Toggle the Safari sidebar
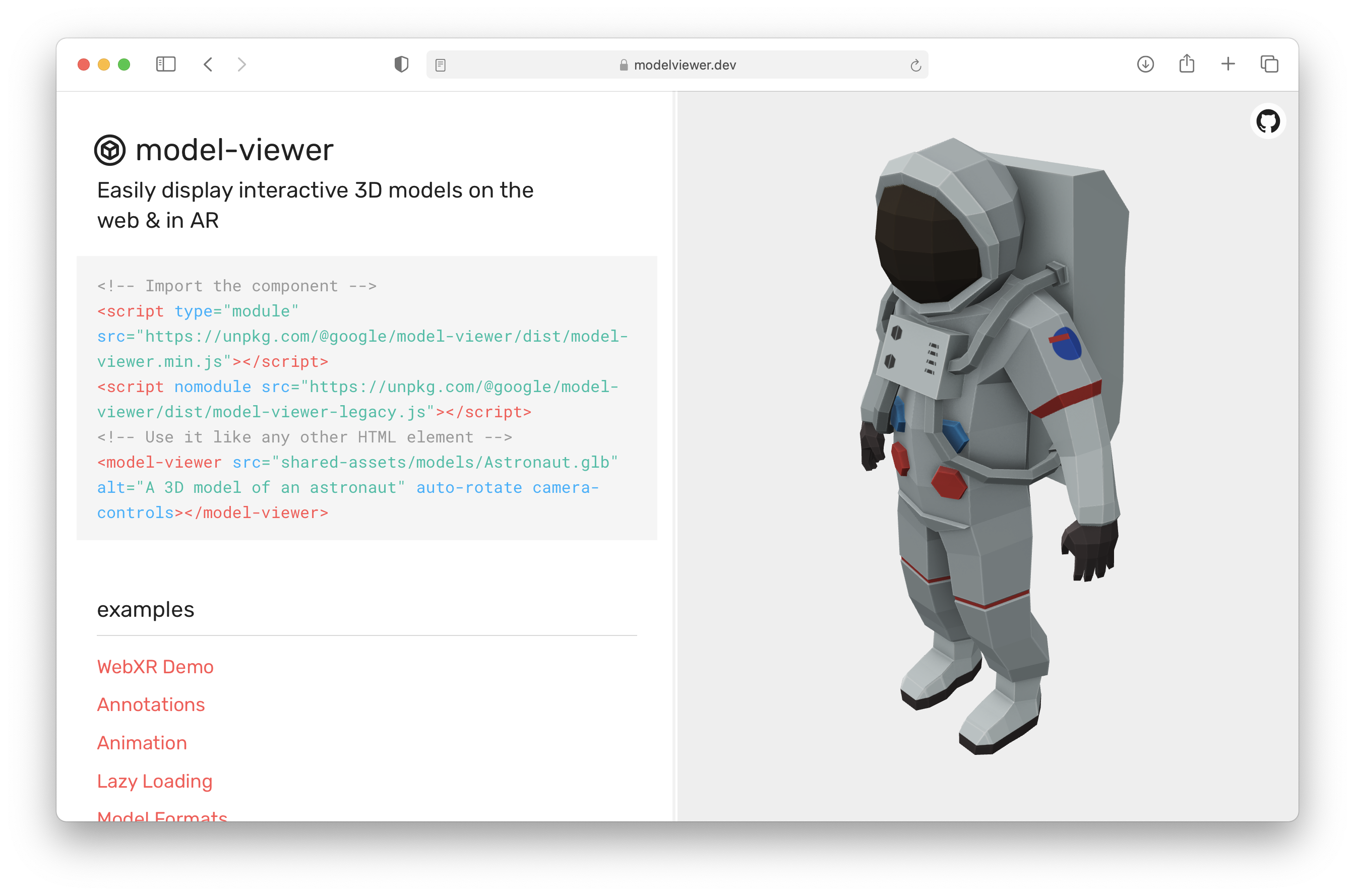 [x=166, y=64]
